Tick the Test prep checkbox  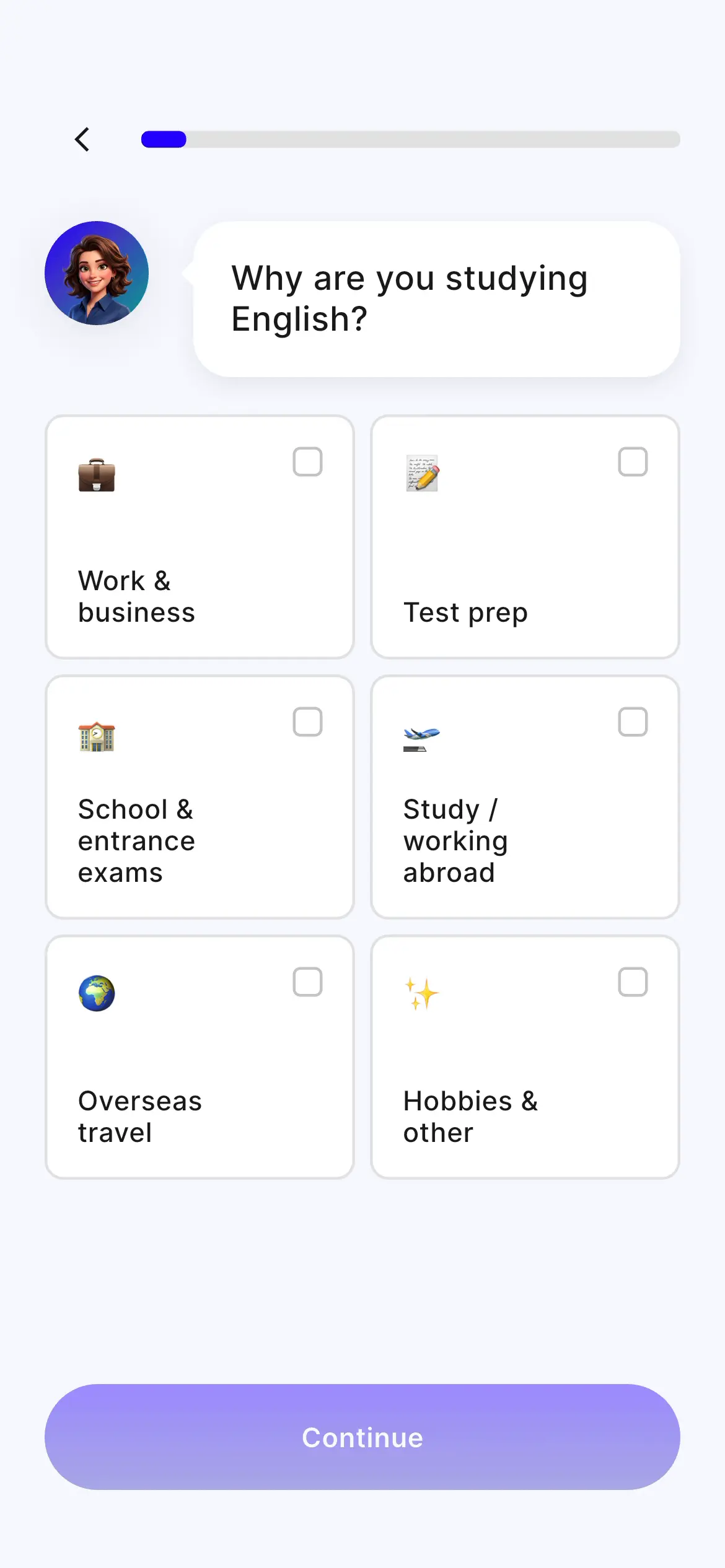tap(633, 462)
